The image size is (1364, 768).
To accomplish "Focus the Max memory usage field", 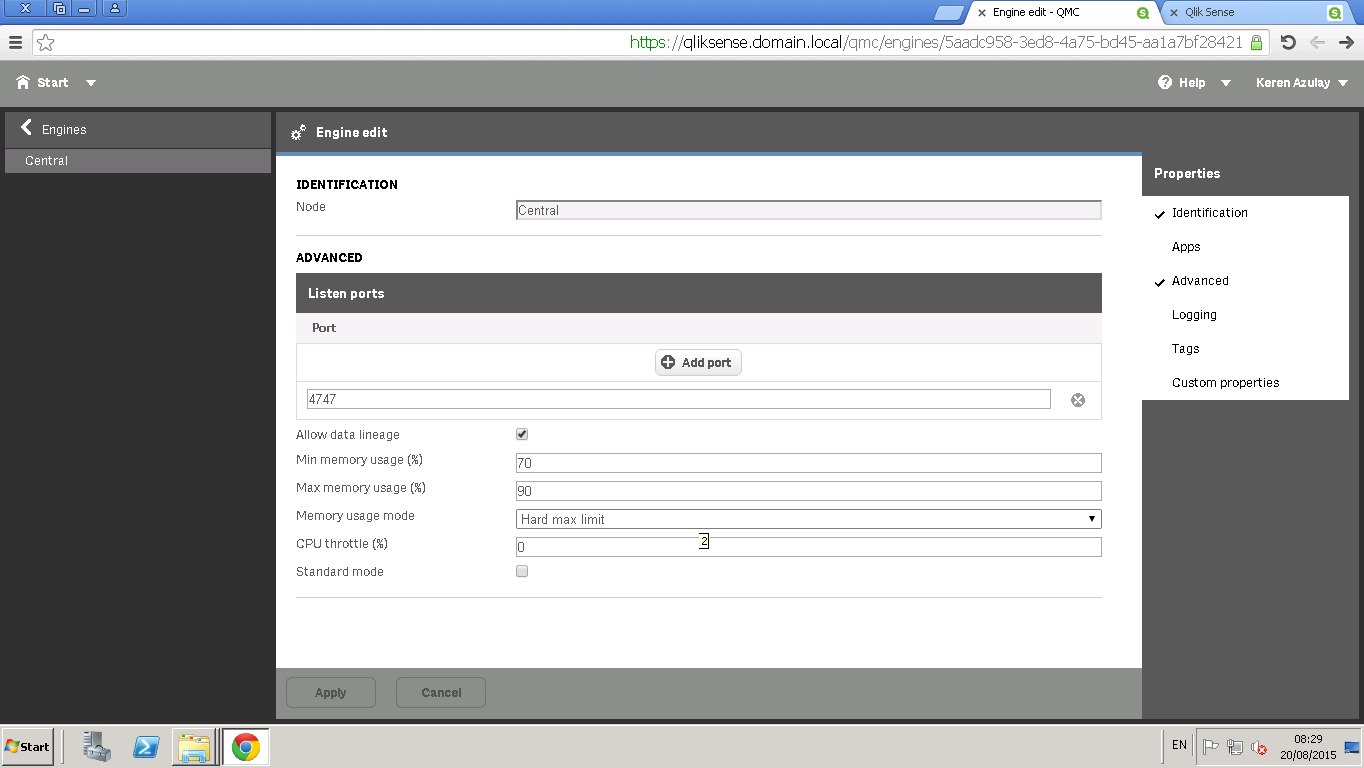I will [x=808, y=491].
